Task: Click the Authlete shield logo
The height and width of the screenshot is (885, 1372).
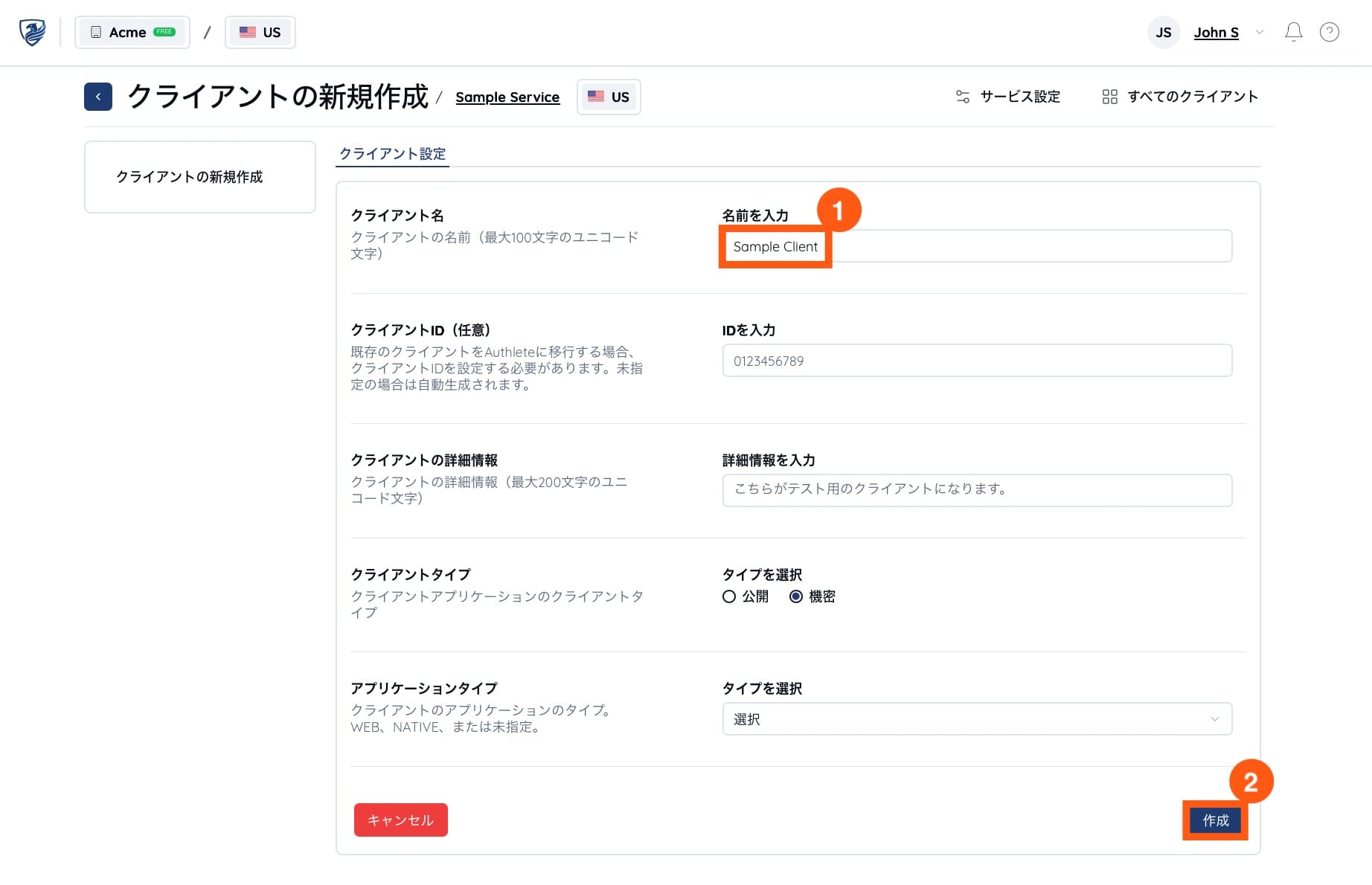Action: point(31,32)
